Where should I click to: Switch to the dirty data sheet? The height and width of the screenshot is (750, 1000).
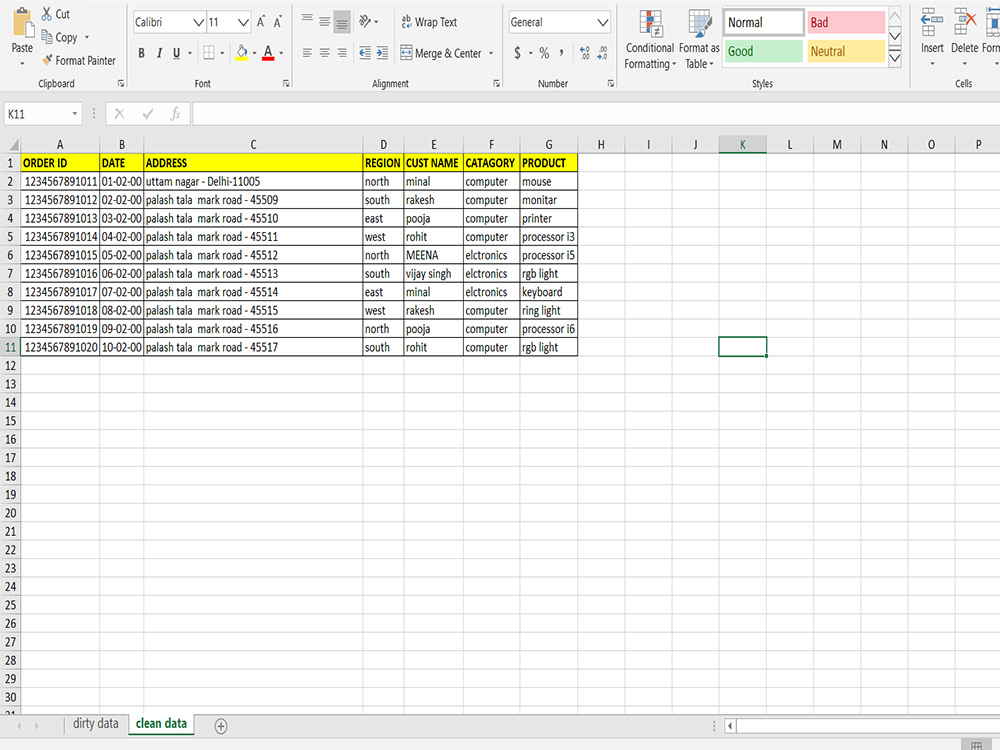pos(96,723)
